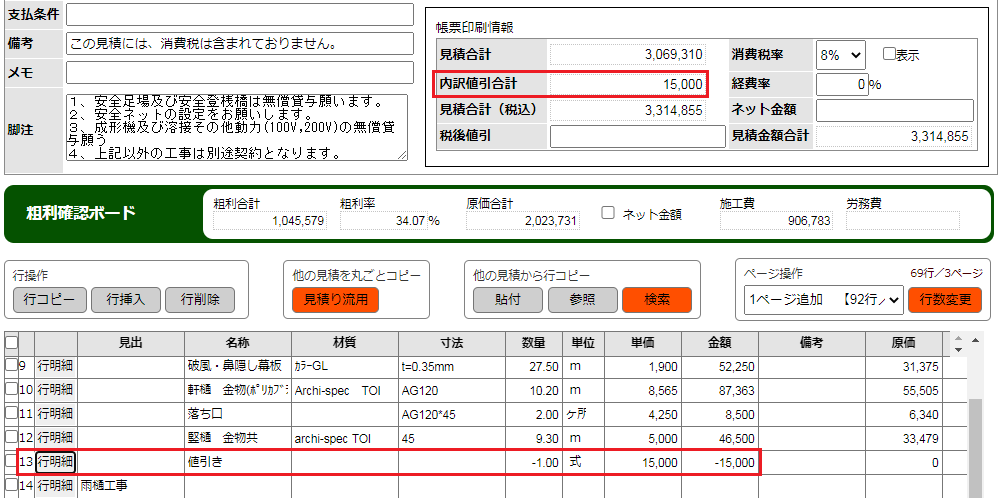Viewport: 1008px width, 498px height.
Task: Focus the 支払条件 input field
Action: [240, 15]
